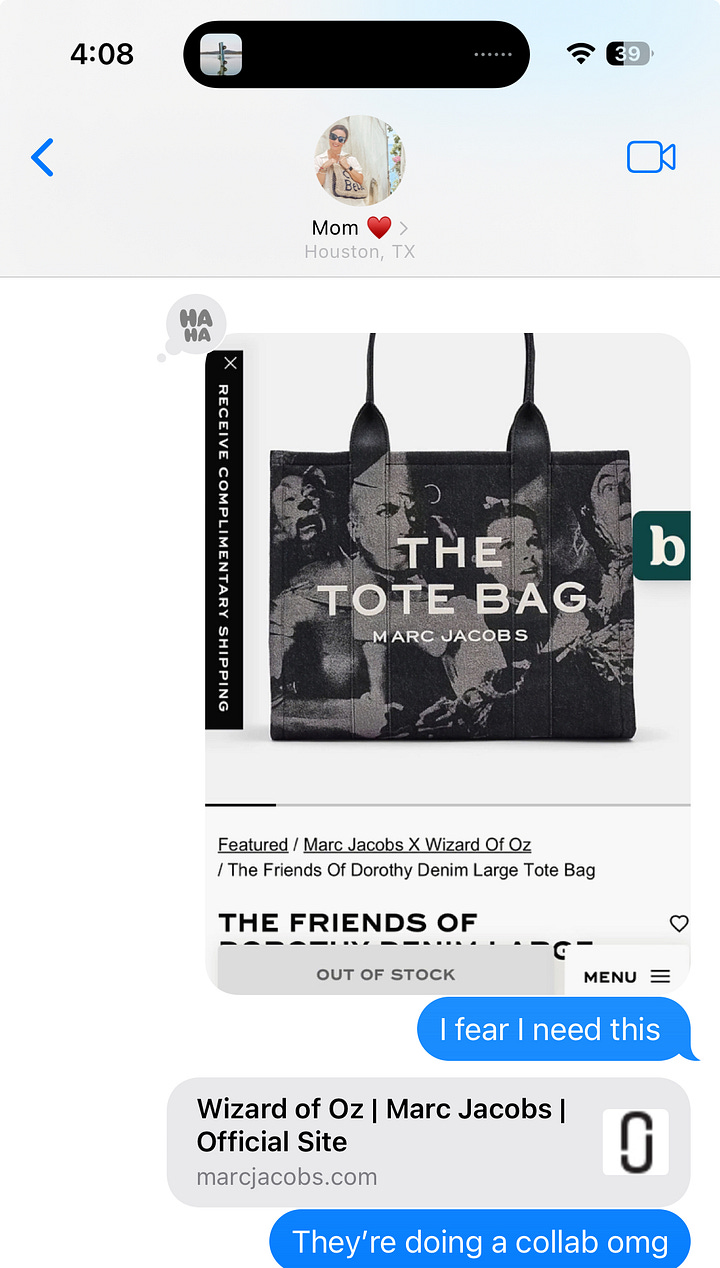Image resolution: width=720 pixels, height=1268 pixels.
Task: Start a FaceTime video call
Action: (651, 157)
